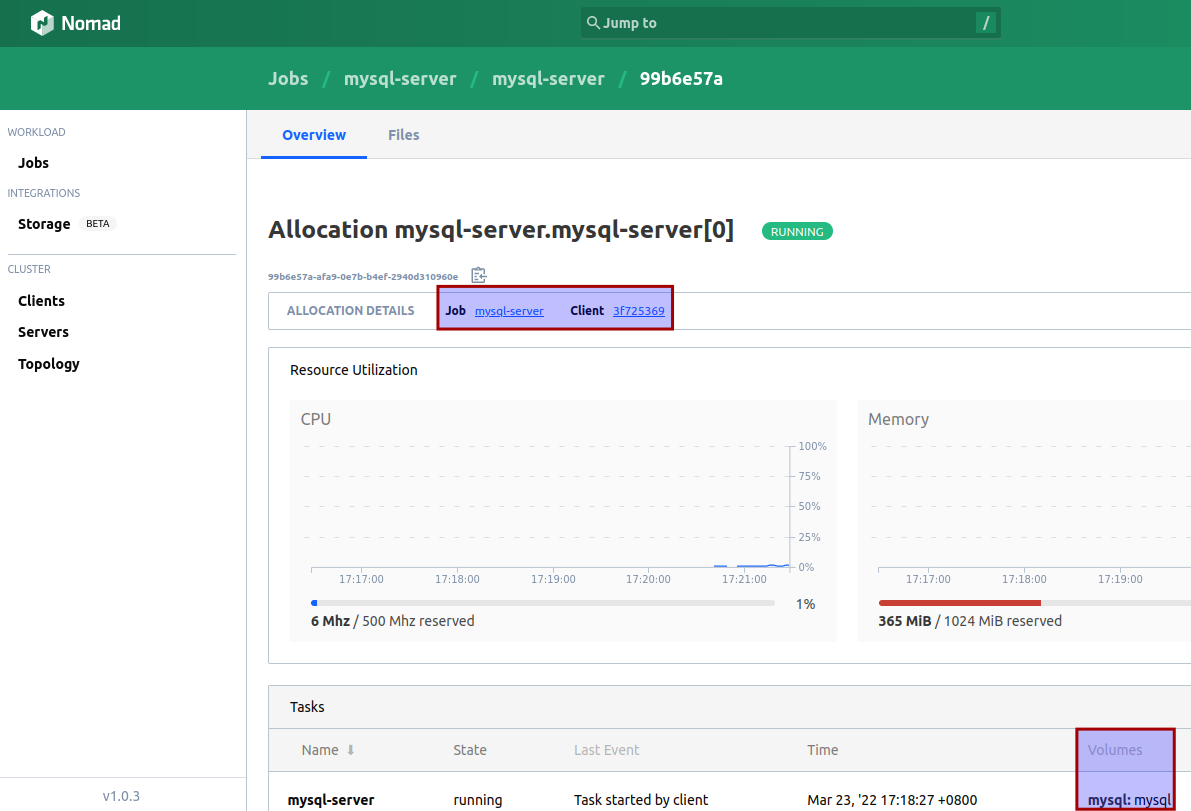This screenshot has width=1191, height=811.
Task: Click '365 MiB / 1024 MiB reserved' text
Action: (970, 621)
